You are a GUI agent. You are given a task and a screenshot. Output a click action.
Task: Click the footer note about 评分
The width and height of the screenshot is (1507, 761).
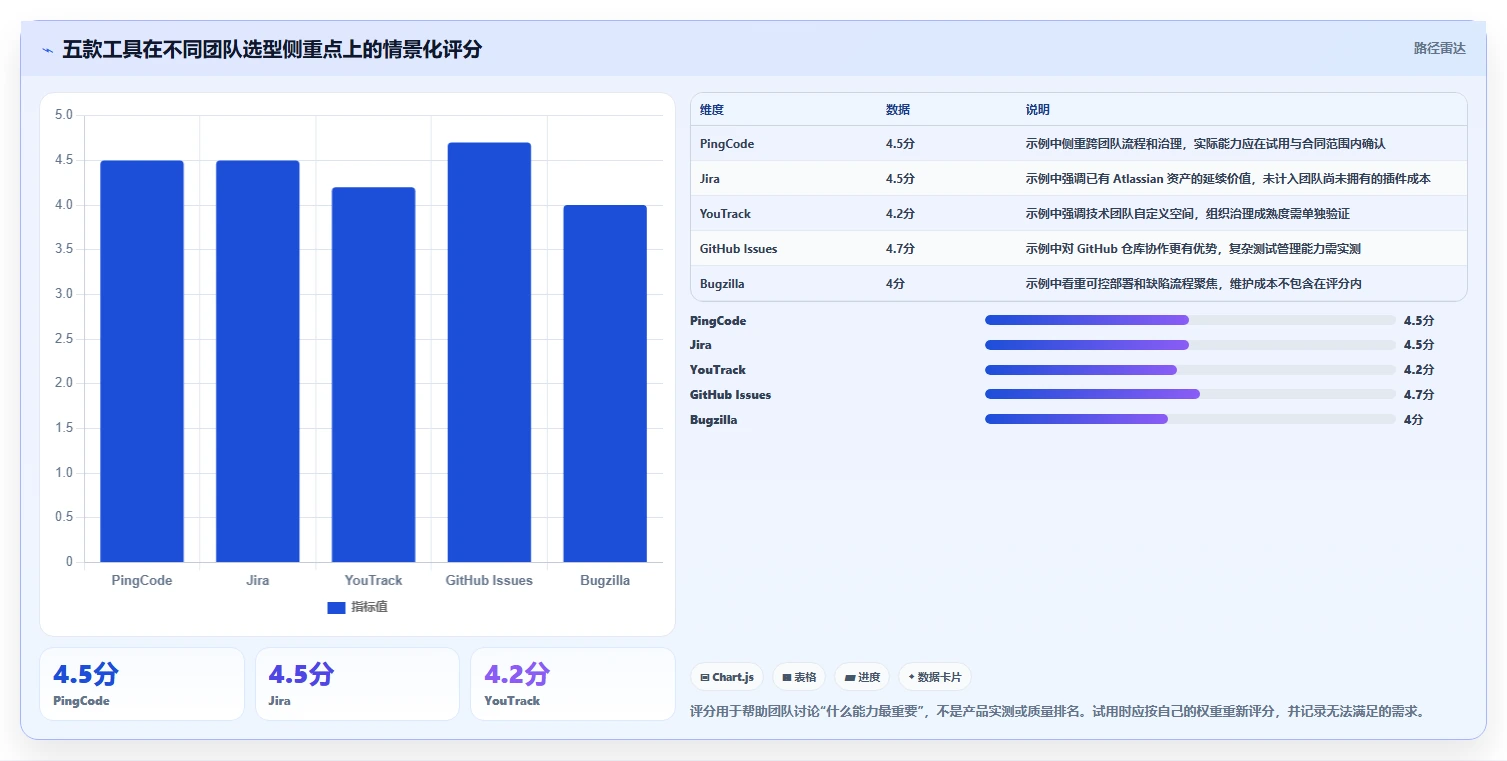[x=1057, y=712]
